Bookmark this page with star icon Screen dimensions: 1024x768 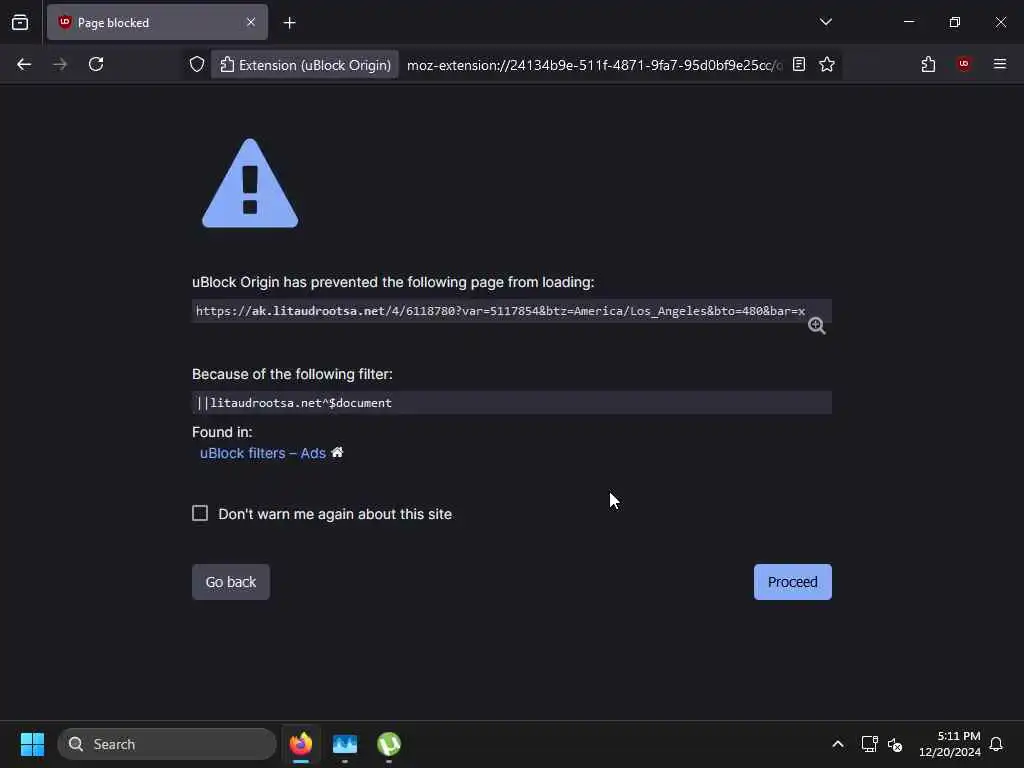click(827, 64)
